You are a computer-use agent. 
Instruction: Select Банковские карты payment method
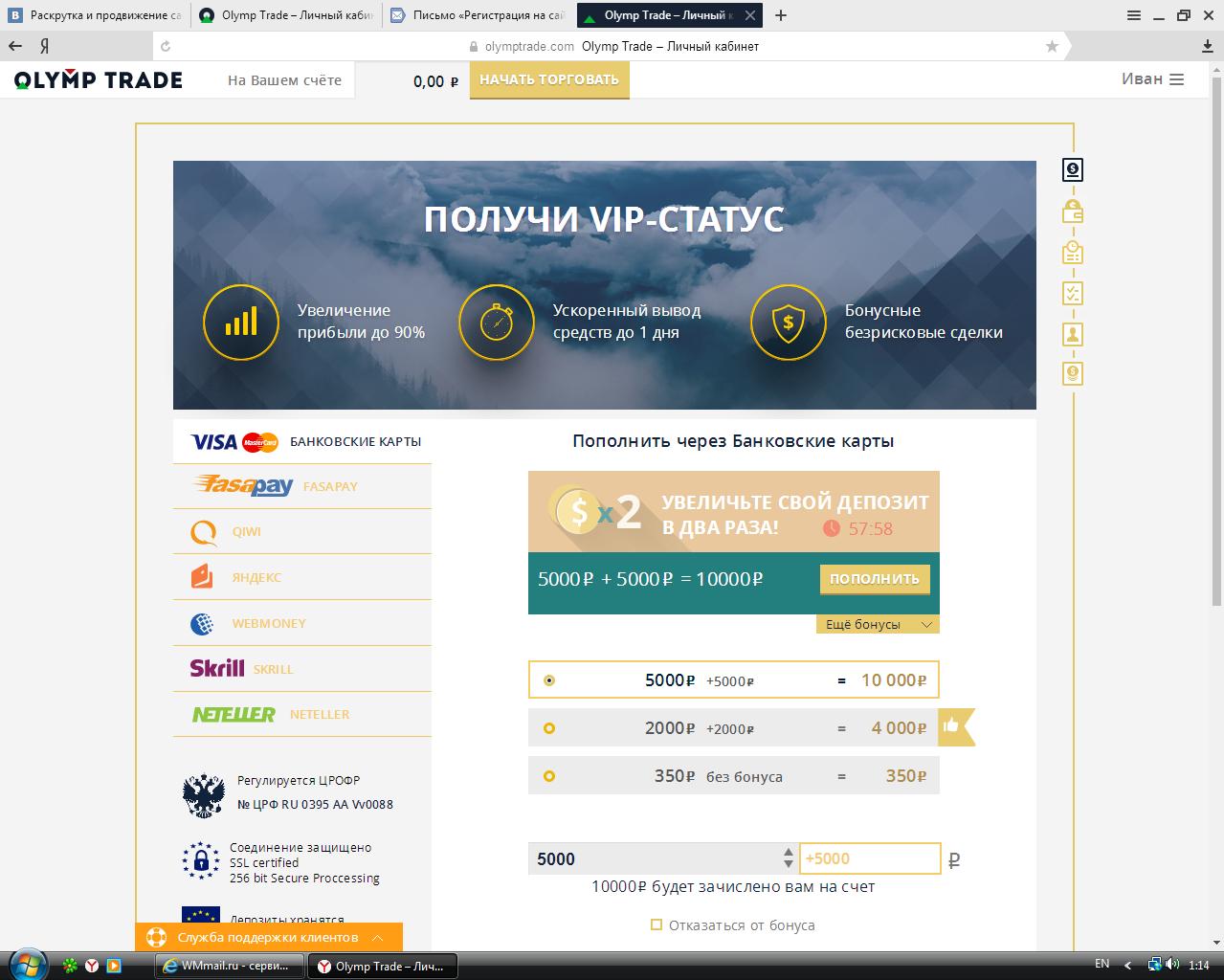point(302,441)
